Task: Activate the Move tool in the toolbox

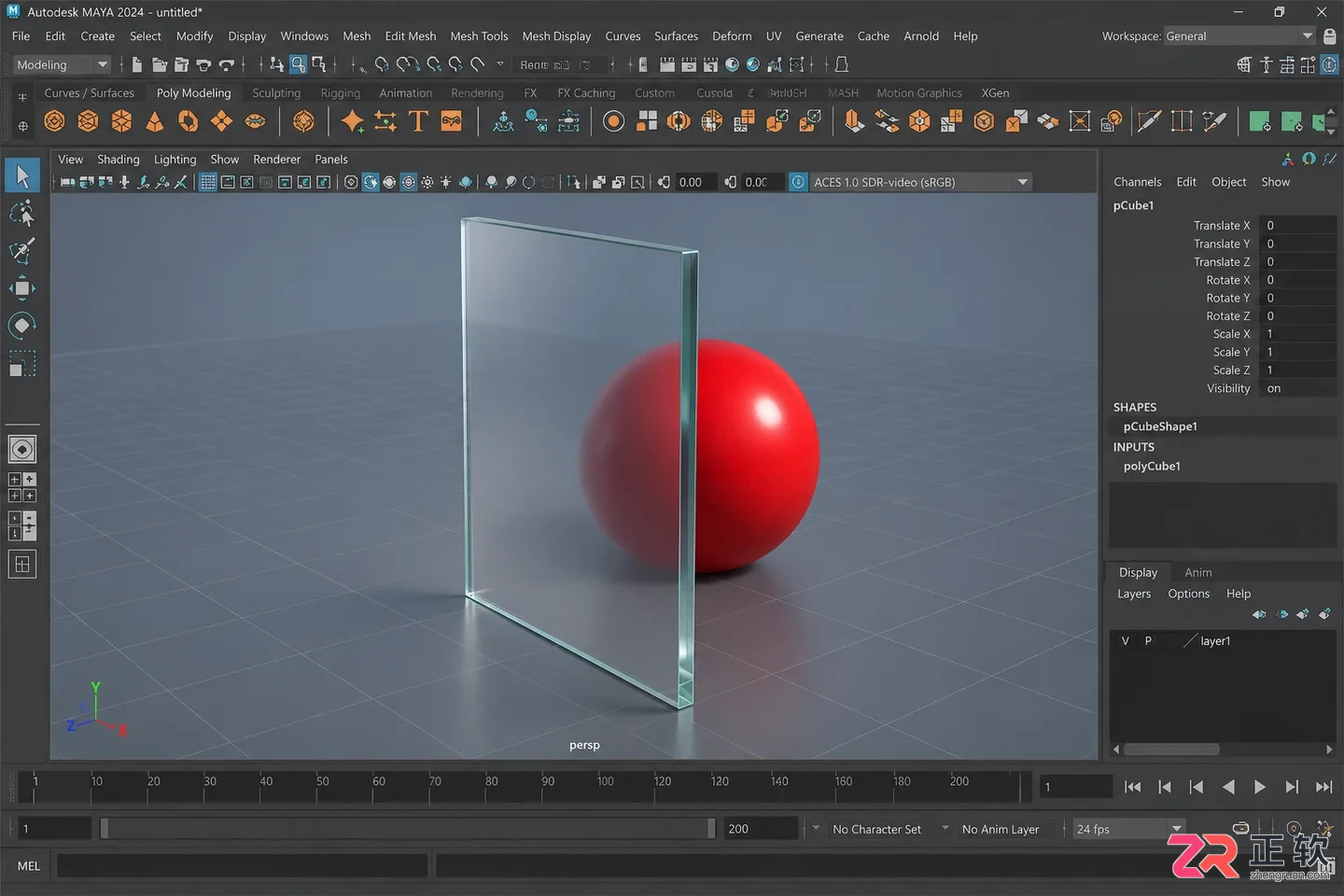Action: click(22, 288)
